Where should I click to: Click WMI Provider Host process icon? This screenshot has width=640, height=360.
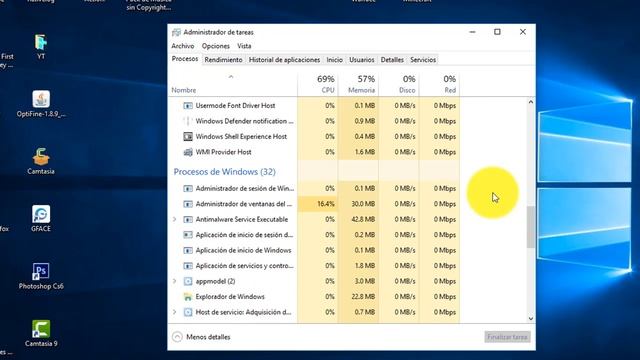(x=188, y=152)
